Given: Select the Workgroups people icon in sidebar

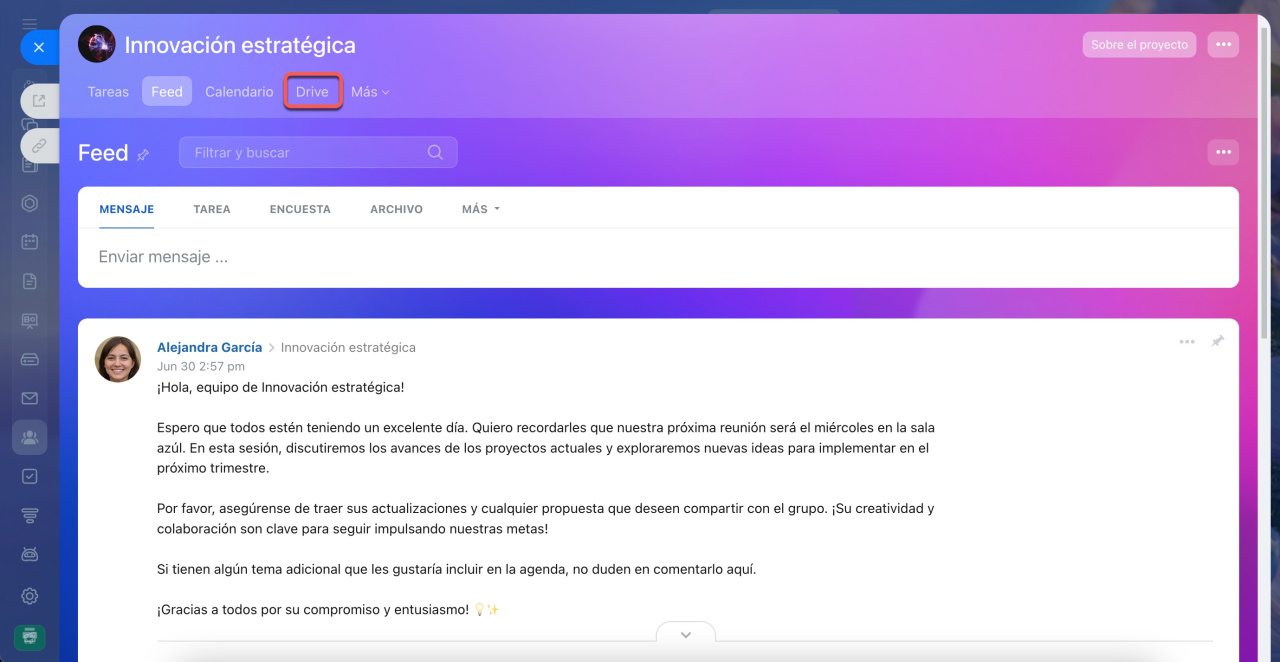Looking at the screenshot, I should click(30, 437).
